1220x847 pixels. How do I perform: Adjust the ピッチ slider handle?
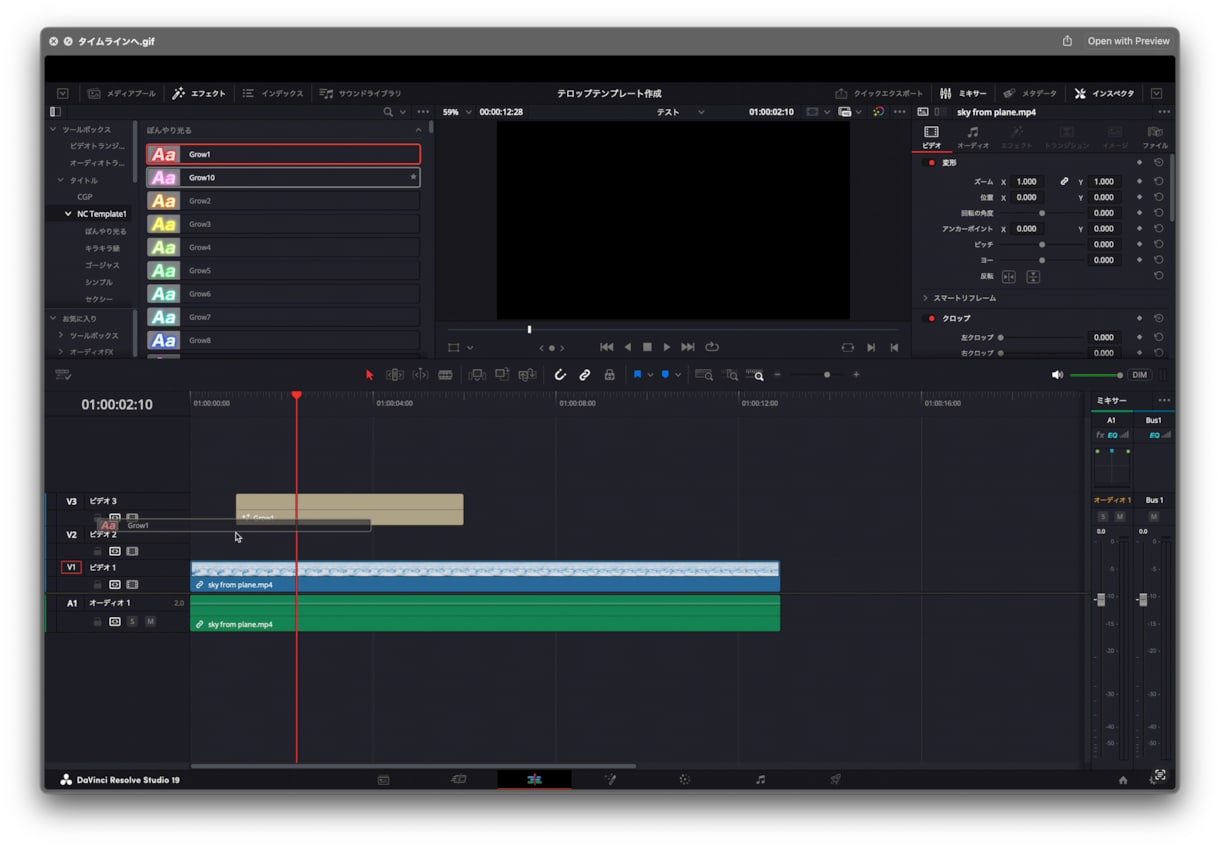coord(1041,244)
